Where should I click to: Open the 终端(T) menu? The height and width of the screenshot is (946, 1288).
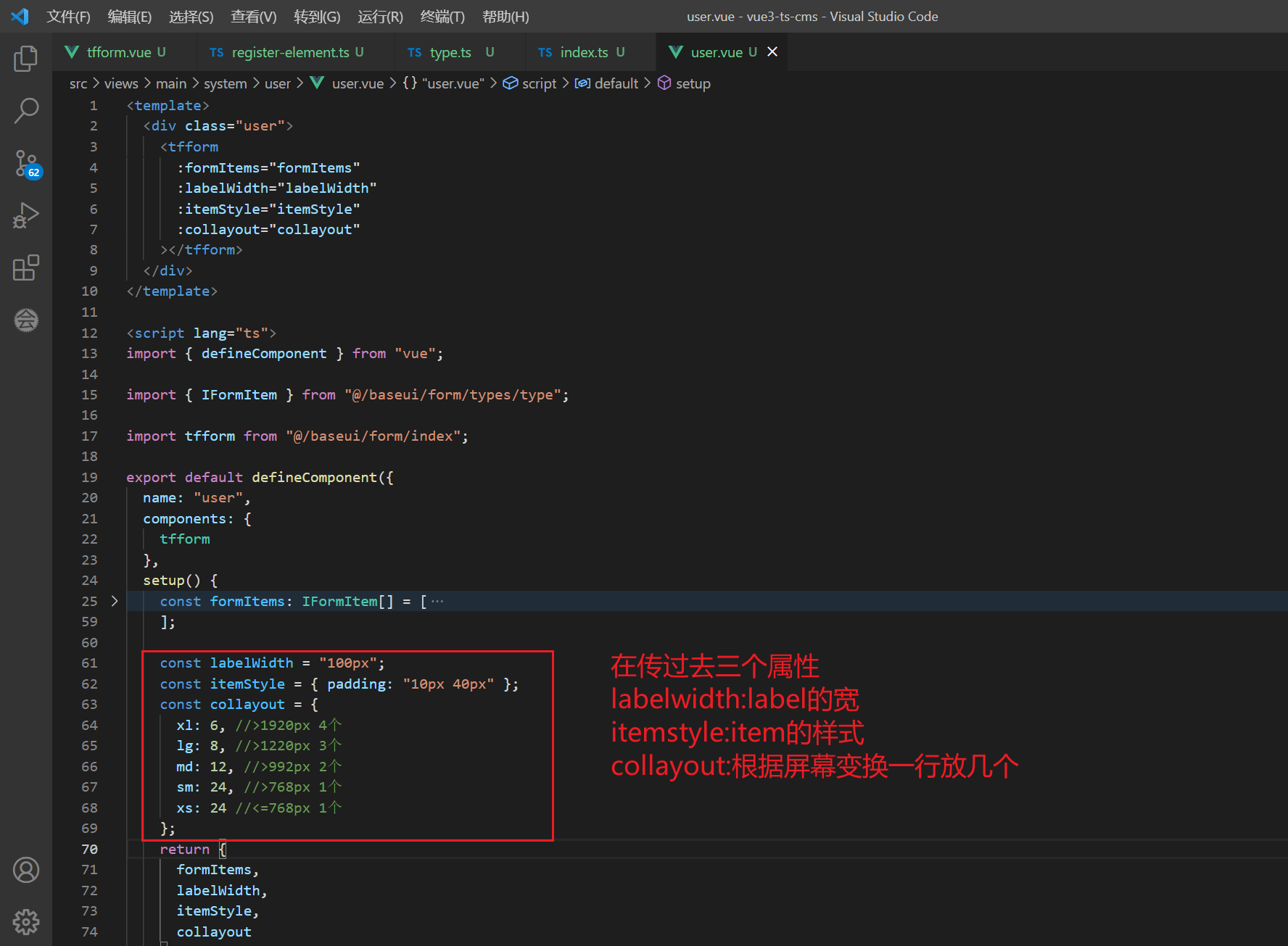click(x=442, y=17)
